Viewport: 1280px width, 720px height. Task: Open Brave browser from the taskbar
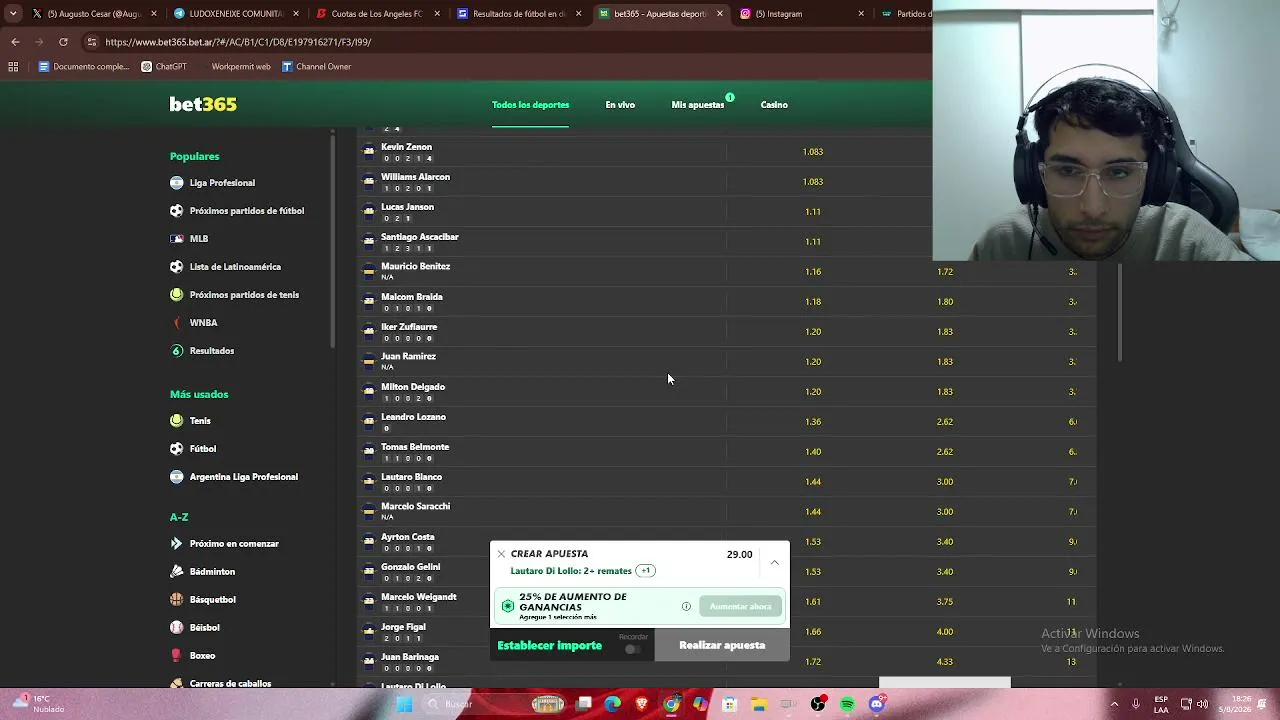(642, 704)
